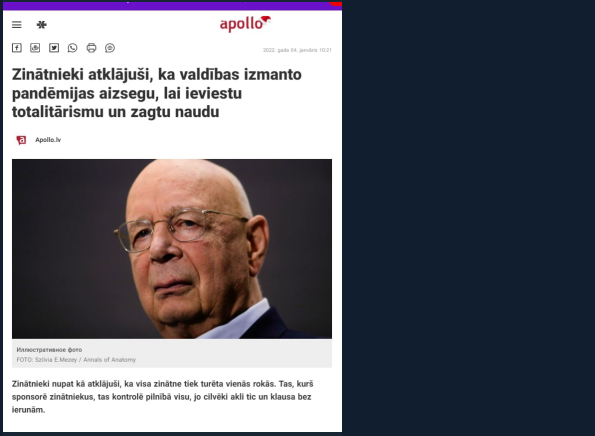This screenshot has height=436, width=595.
Task: Click the asterisk-shaped icon beside the menu
Action: tap(42, 25)
